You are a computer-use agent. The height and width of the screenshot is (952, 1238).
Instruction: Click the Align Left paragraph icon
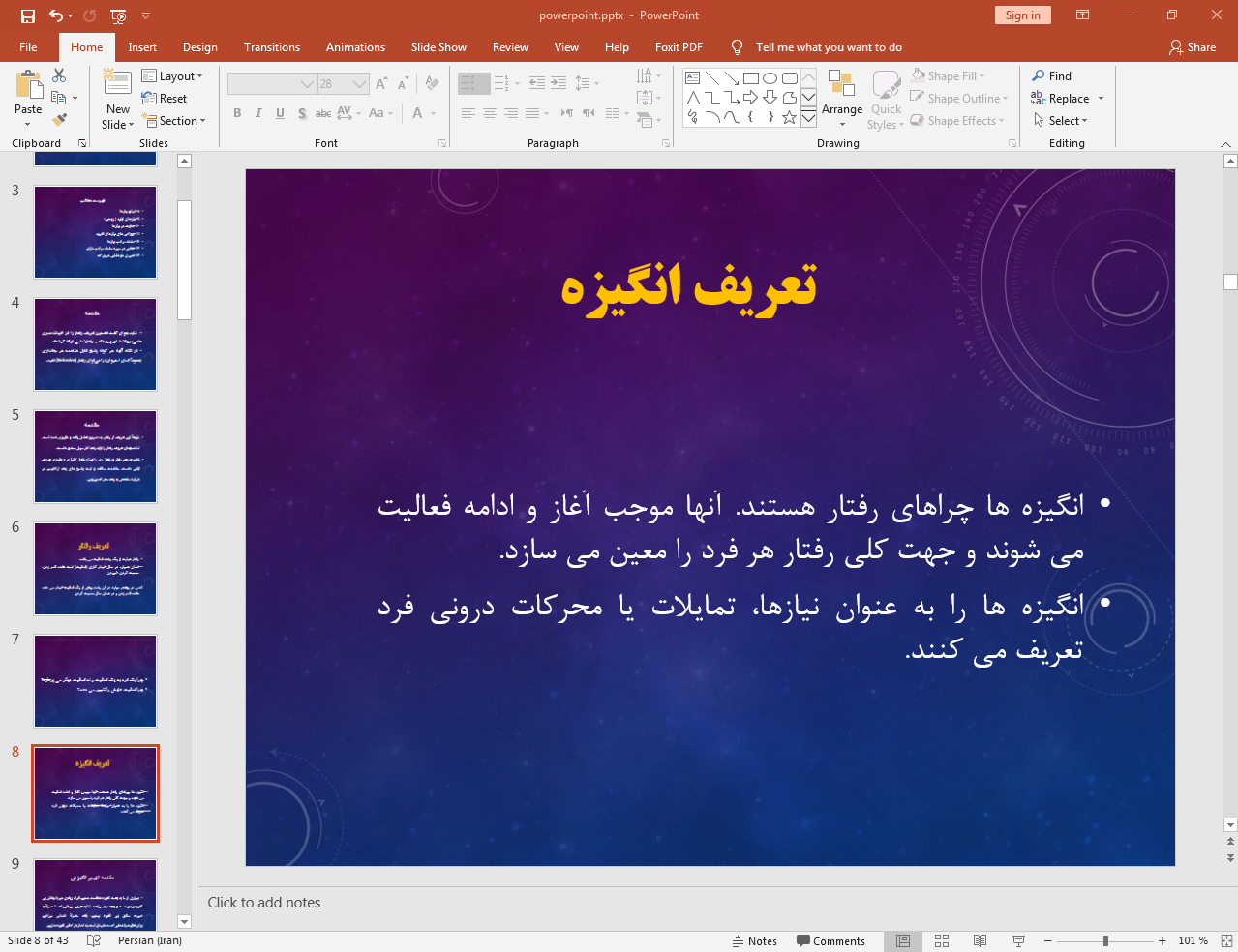[468, 113]
